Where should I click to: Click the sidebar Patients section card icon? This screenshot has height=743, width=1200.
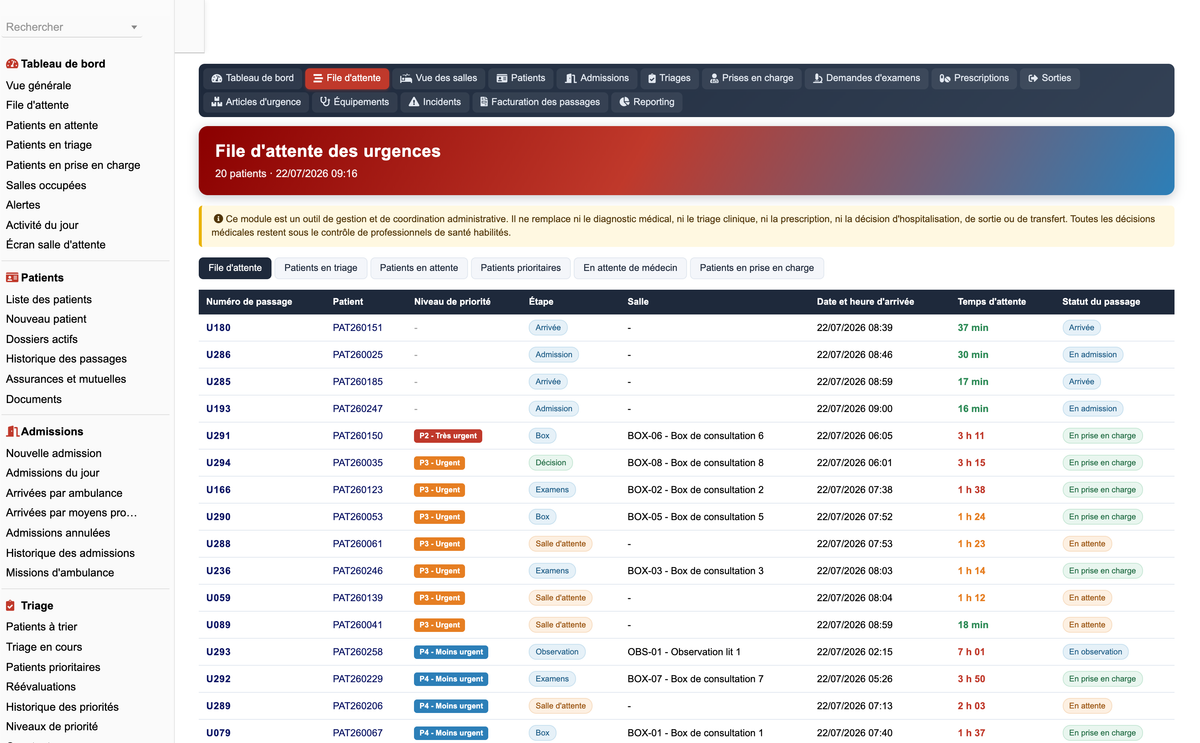point(12,278)
